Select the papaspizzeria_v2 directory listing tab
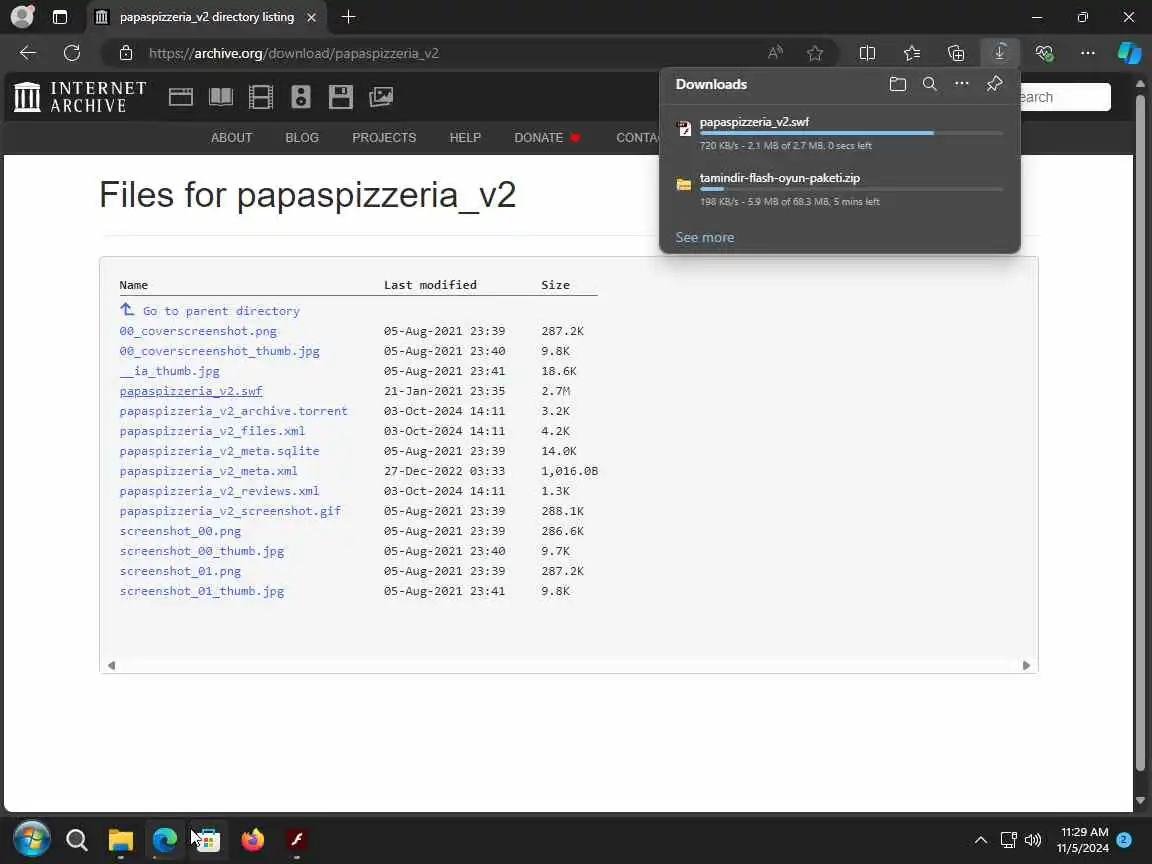1152x864 pixels. click(x=207, y=17)
